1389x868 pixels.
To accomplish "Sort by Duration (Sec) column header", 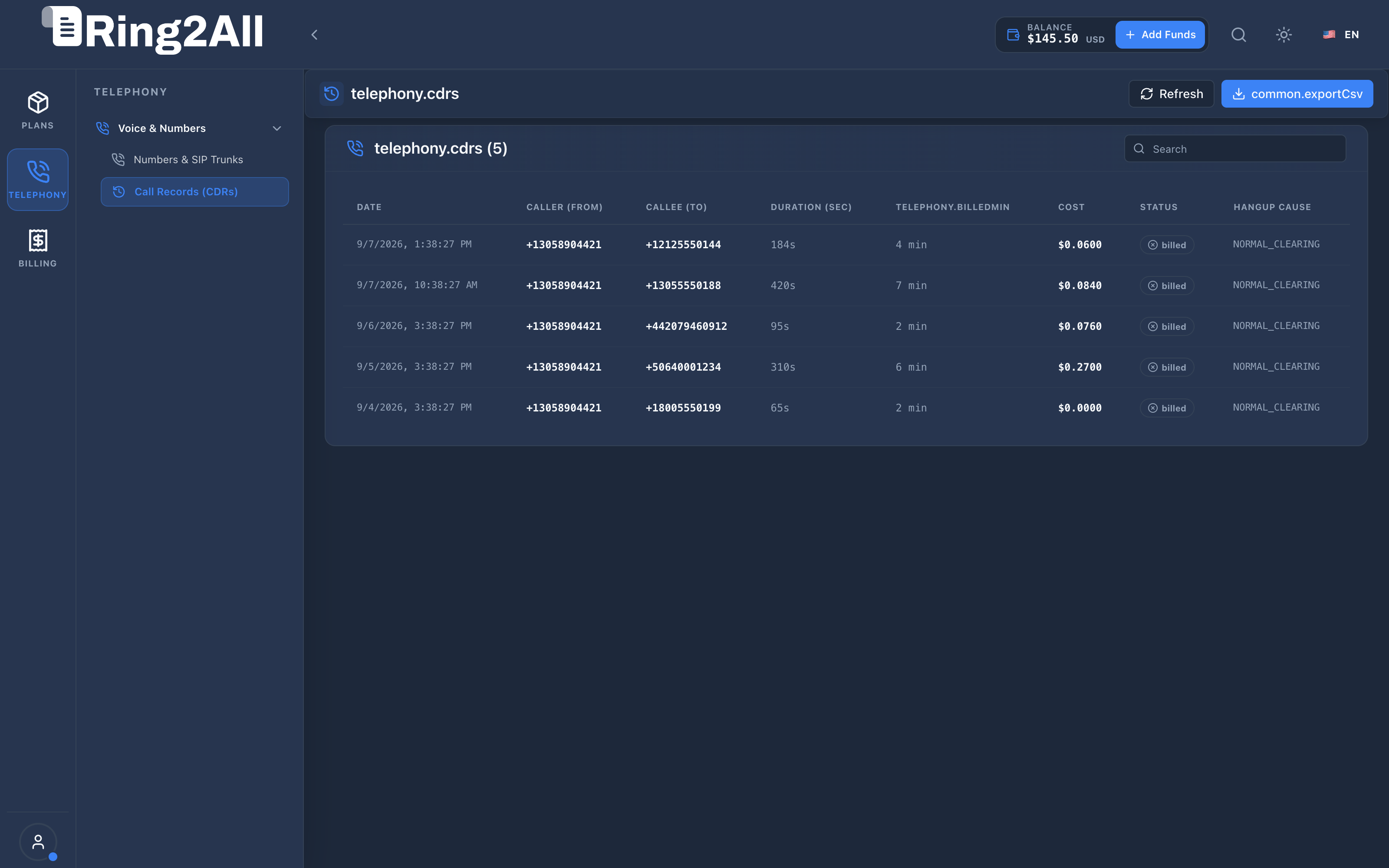I will (811, 207).
